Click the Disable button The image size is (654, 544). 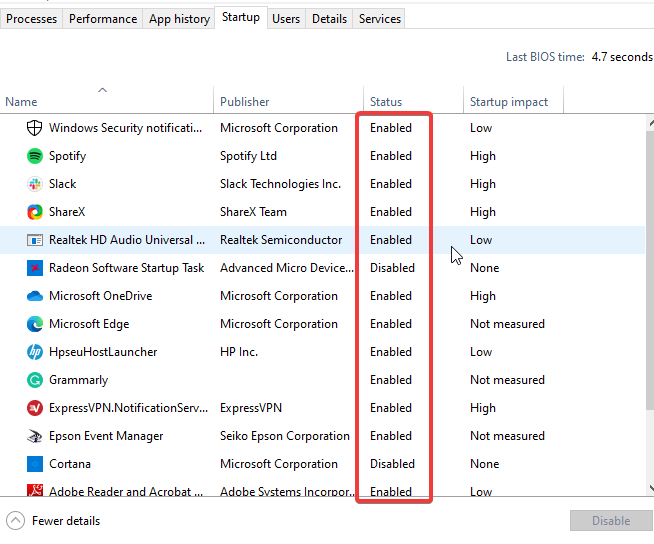click(611, 521)
